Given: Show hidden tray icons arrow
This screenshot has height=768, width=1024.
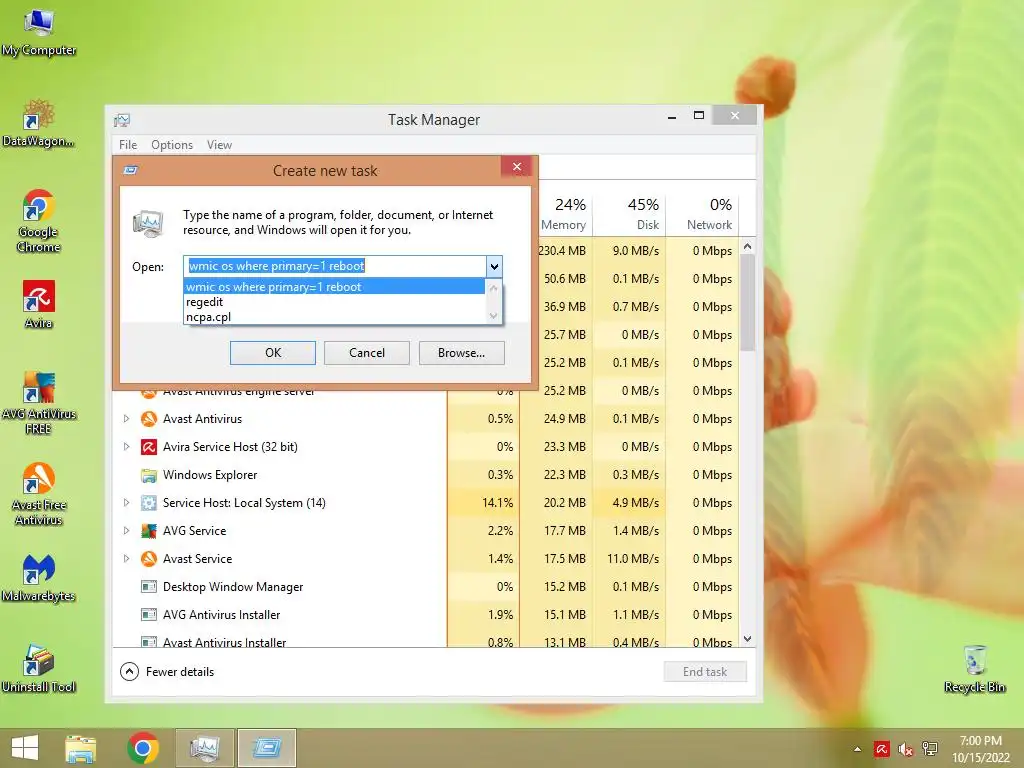Looking at the screenshot, I should (x=857, y=749).
